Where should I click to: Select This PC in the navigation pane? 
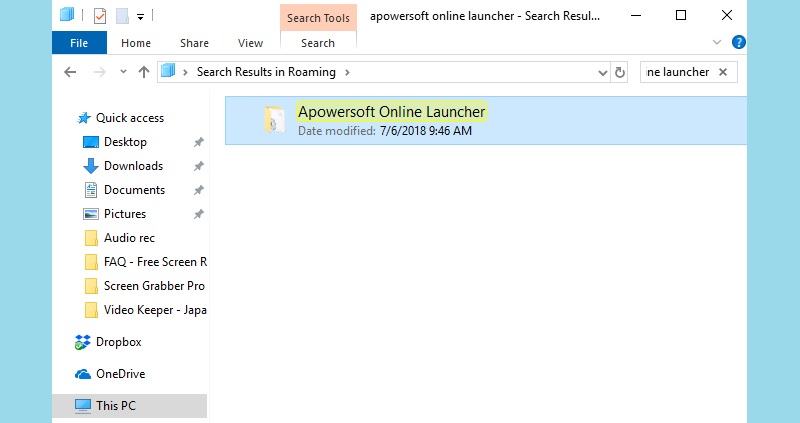click(130, 406)
